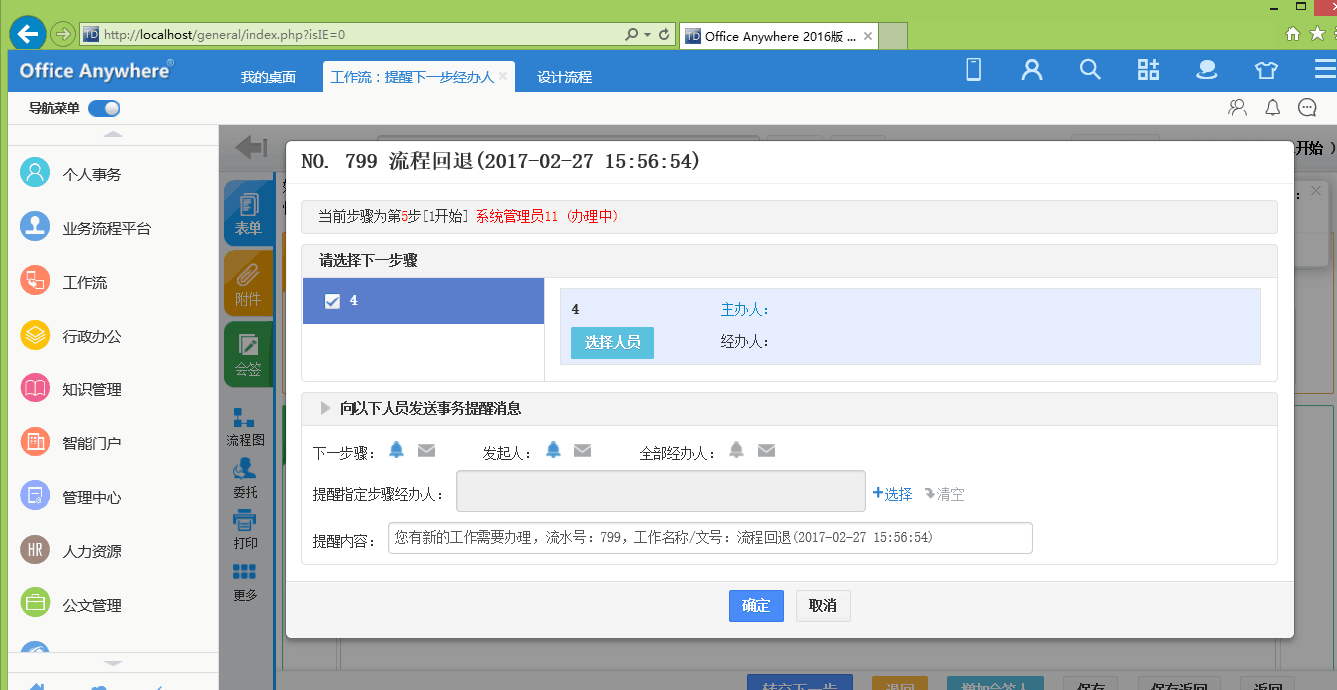Click the 提醒内容 text field

(710, 538)
